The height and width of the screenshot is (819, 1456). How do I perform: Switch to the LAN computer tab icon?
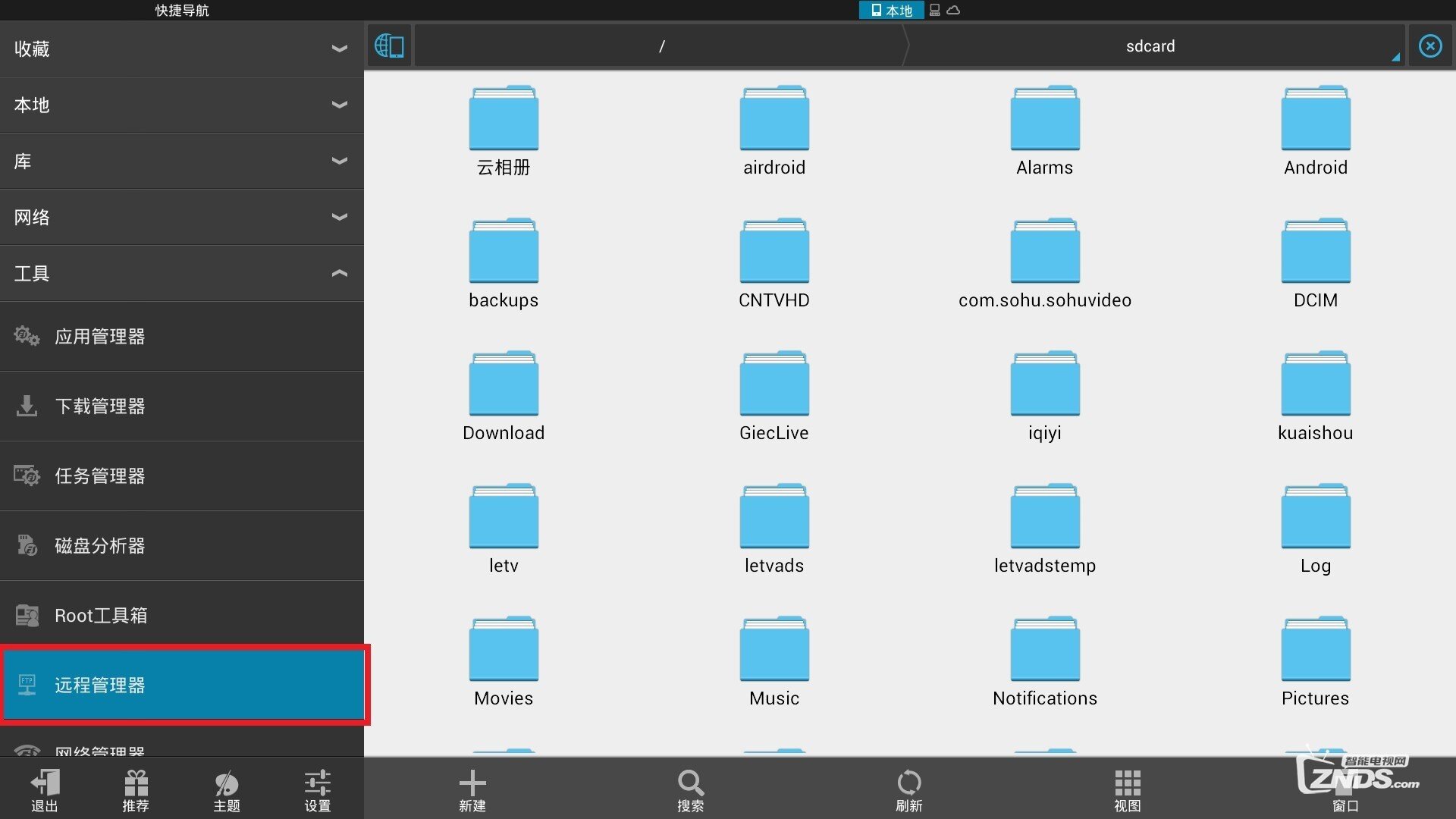935,10
